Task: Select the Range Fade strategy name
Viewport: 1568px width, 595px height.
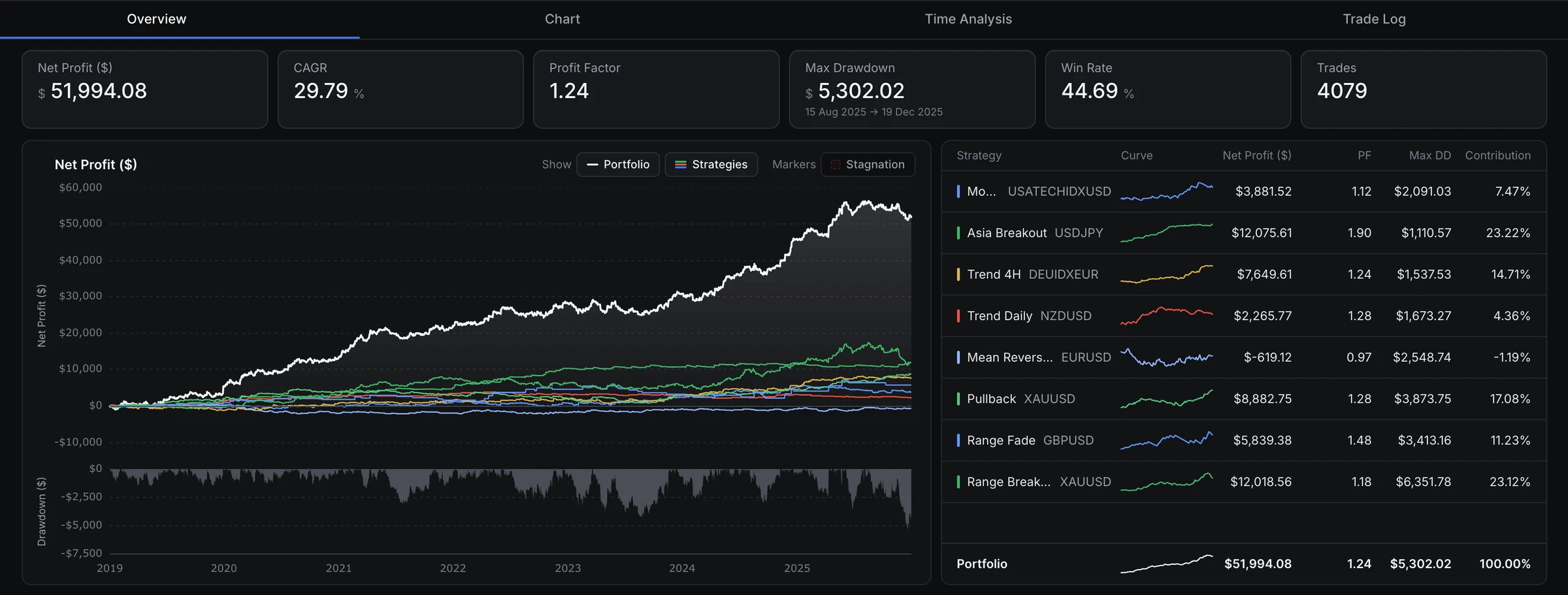Action: (1001, 440)
